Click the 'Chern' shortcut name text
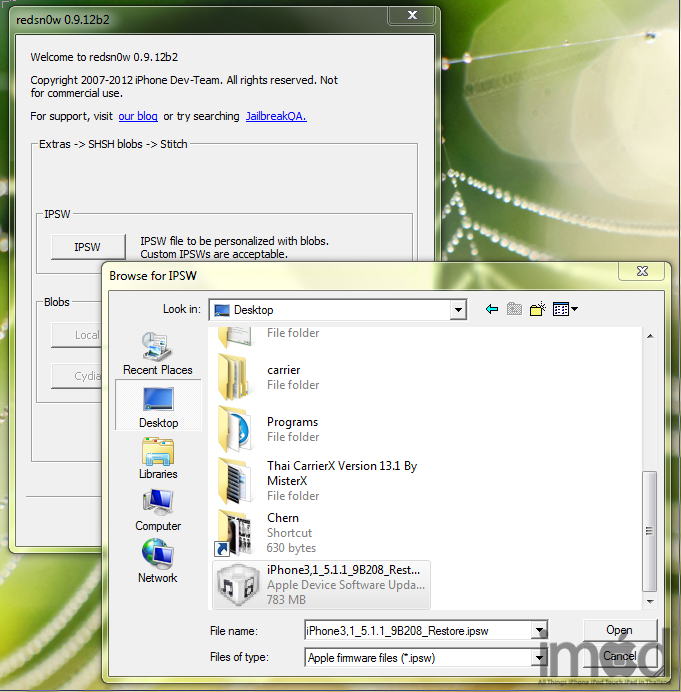This screenshot has height=692, width=681. (x=282, y=518)
